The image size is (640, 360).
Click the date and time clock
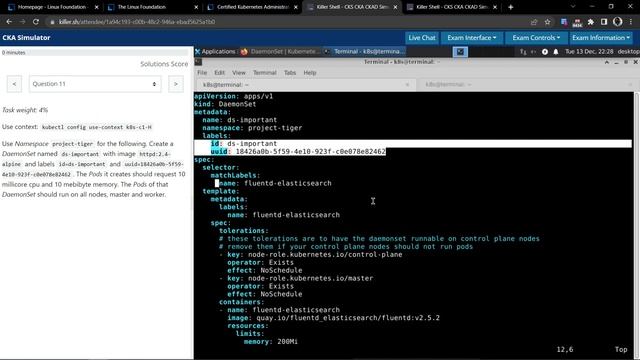tap(589, 51)
